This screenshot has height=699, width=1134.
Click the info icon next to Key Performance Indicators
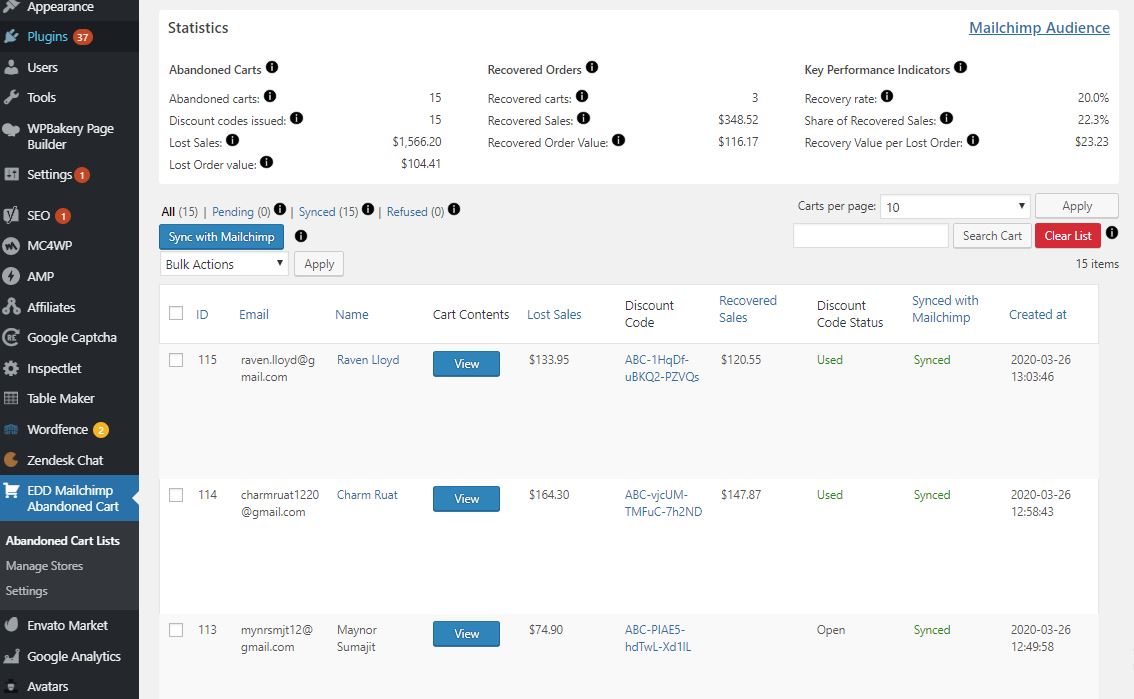(x=960, y=67)
